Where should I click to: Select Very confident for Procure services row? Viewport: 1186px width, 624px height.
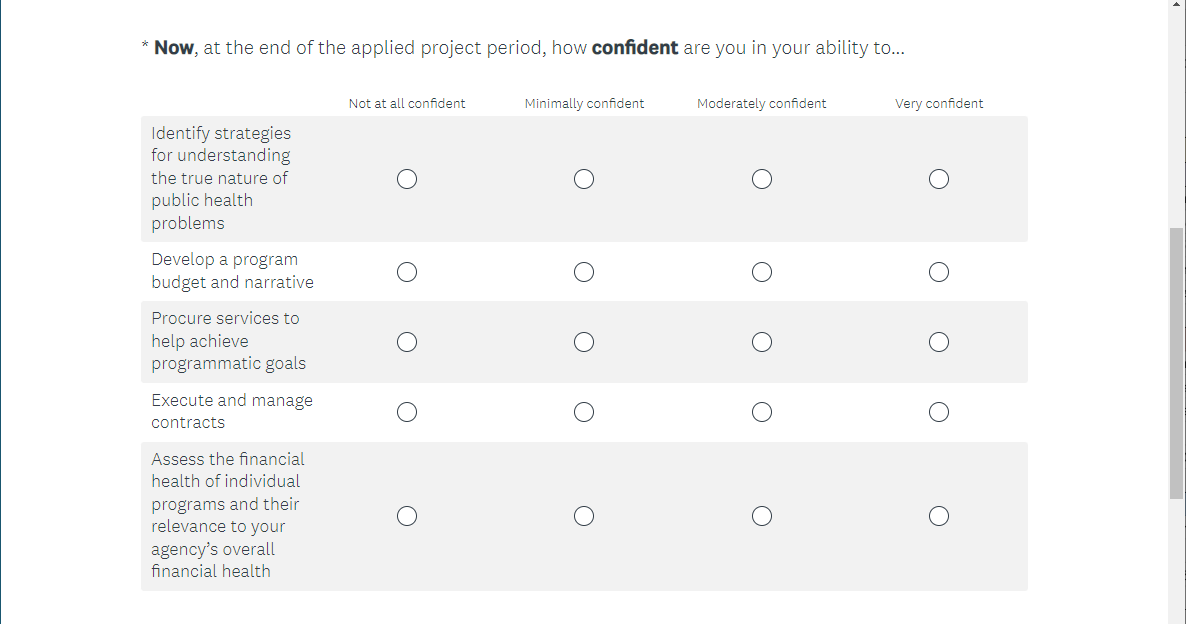pyautogui.click(x=938, y=342)
